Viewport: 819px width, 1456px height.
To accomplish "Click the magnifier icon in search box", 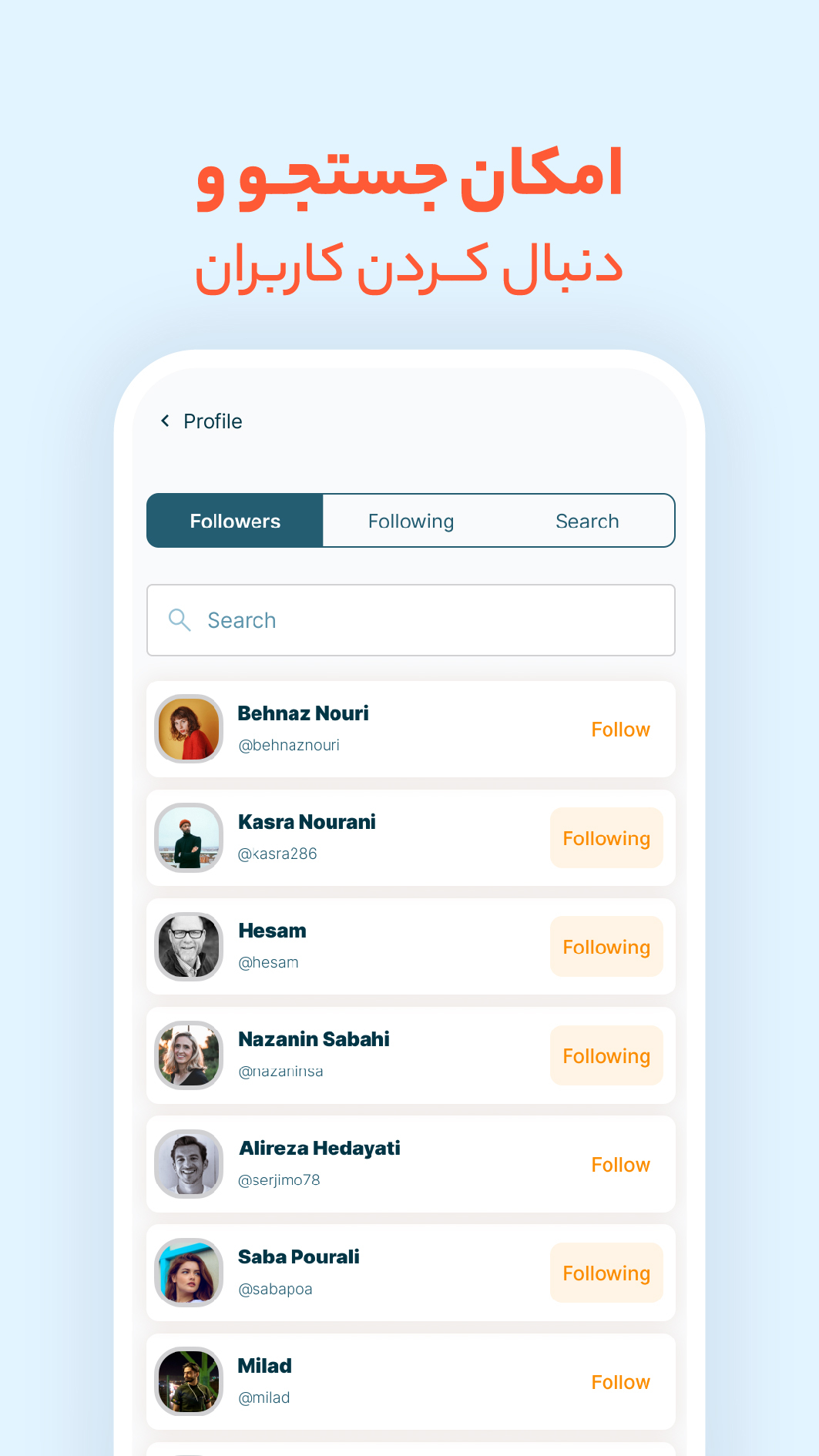I will pyautogui.click(x=180, y=620).
